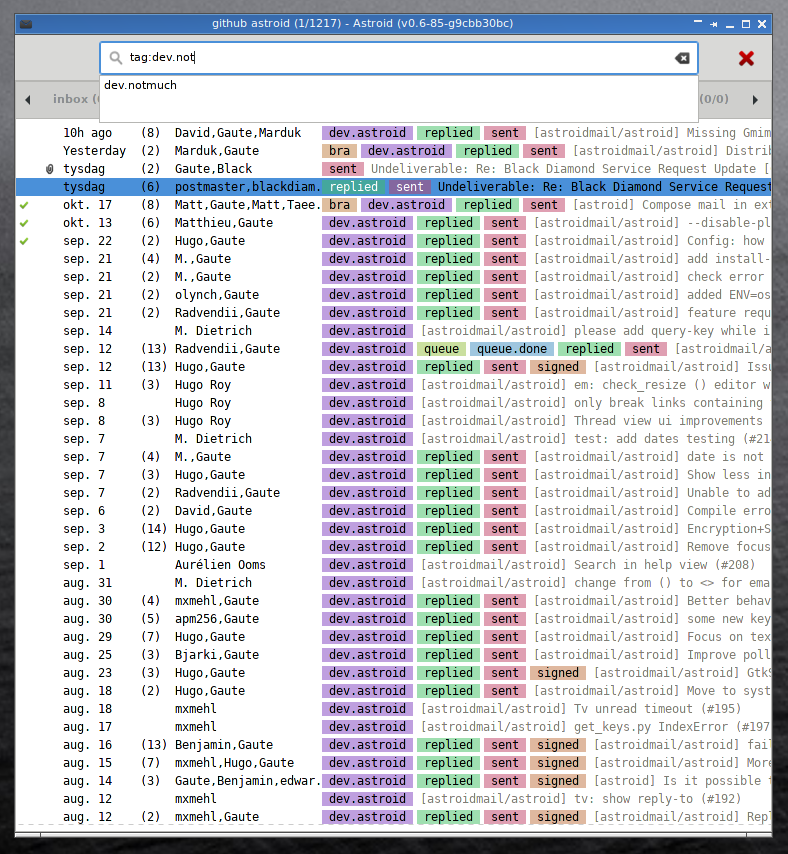Screen dimensions: 788x854
Task: Open aug. 31 M. Dietrich change from thread
Action: point(394,583)
